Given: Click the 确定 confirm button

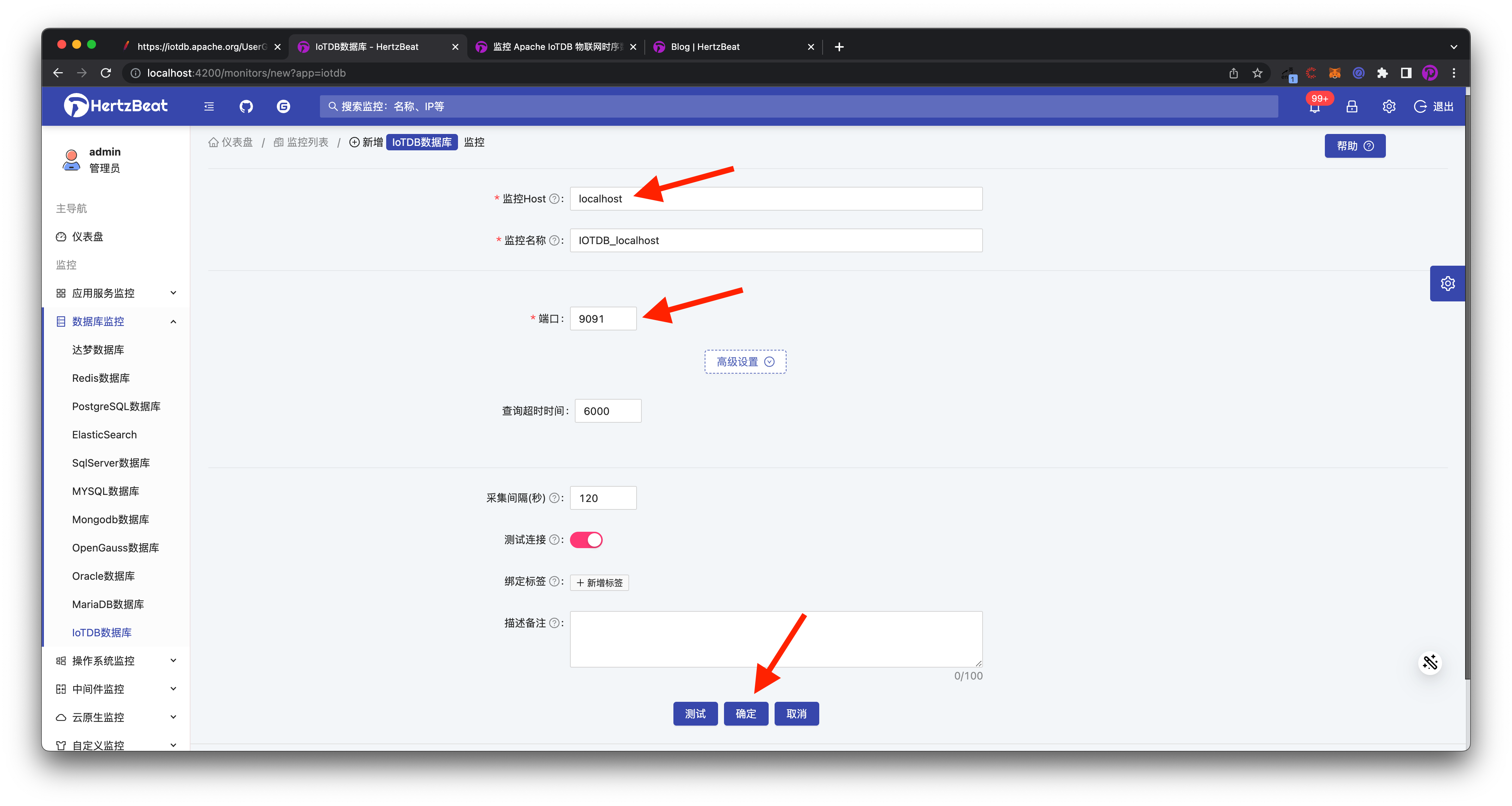Looking at the screenshot, I should click(x=746, y=713).
